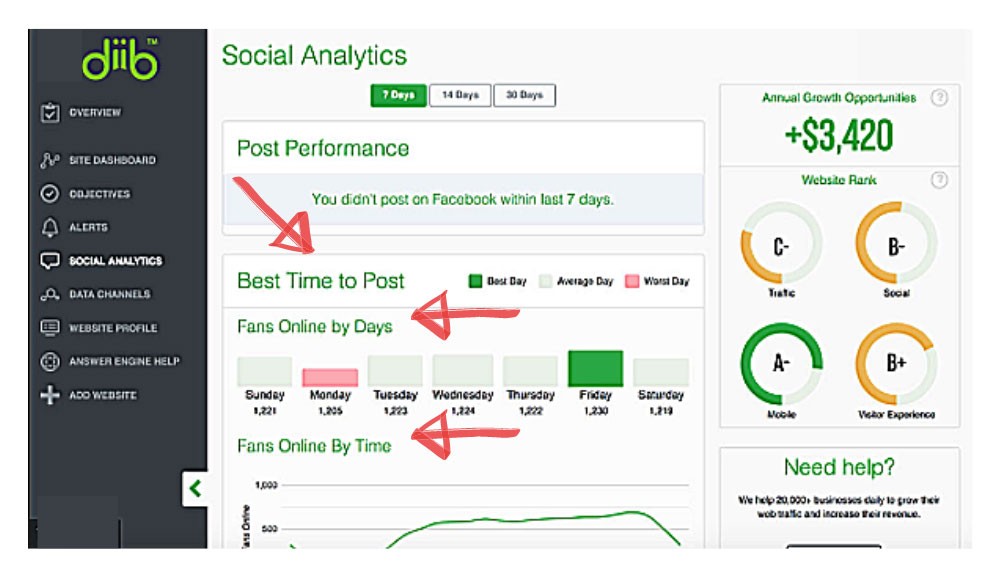Screen dimensions: 1000x569
Task: Select the Friday bar in Fans Online
Action: tap(595, 368)
